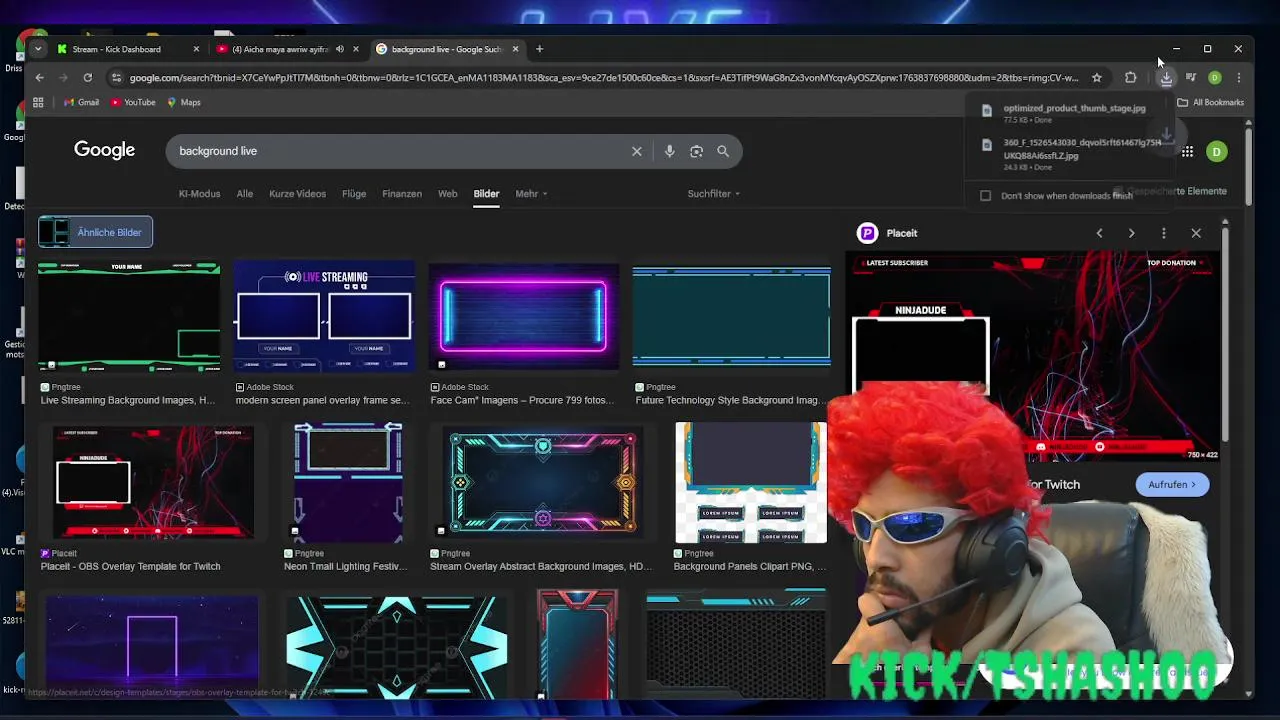The height and width of the screenshot is (720, 1280).
Task: Open the All Bookmarks folder
Action: (1211, 102)
